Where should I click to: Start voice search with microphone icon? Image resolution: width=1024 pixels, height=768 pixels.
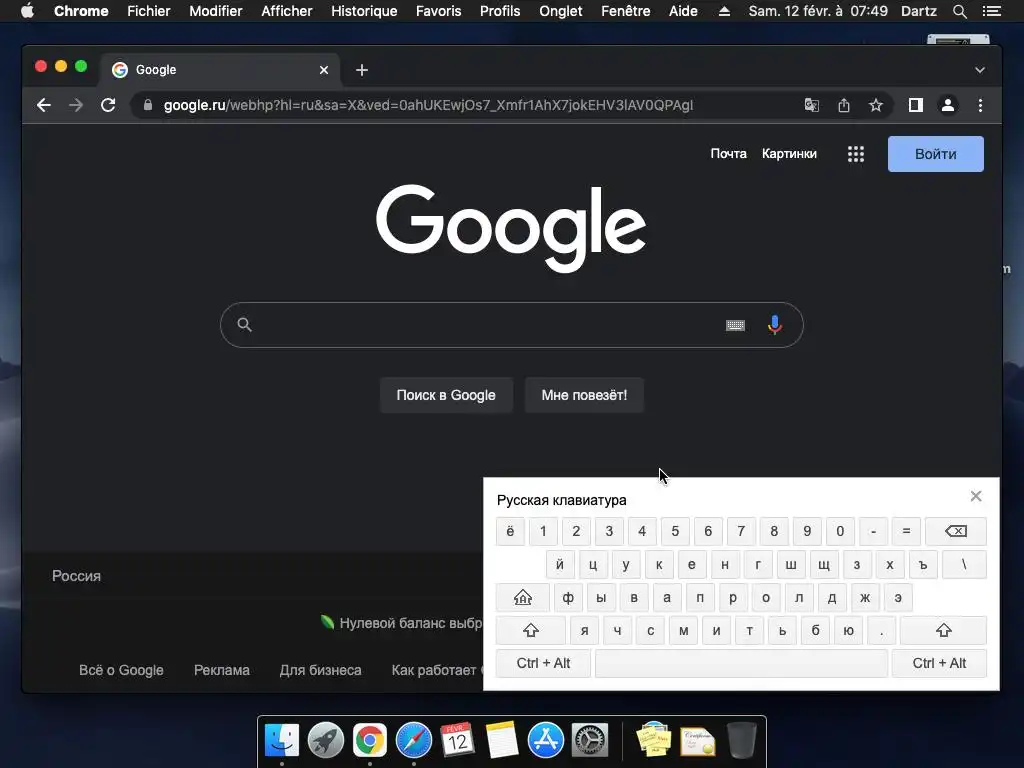775,325
